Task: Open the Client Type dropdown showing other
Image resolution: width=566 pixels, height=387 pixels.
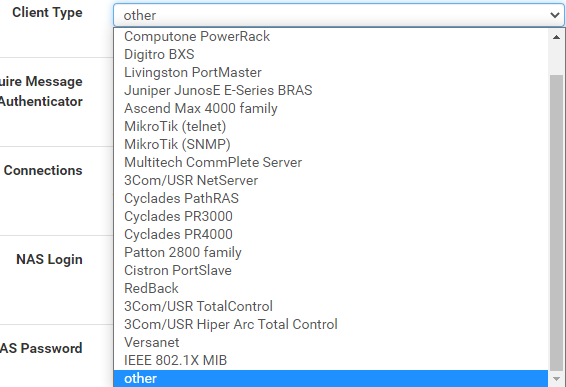Action: point(339,15)
